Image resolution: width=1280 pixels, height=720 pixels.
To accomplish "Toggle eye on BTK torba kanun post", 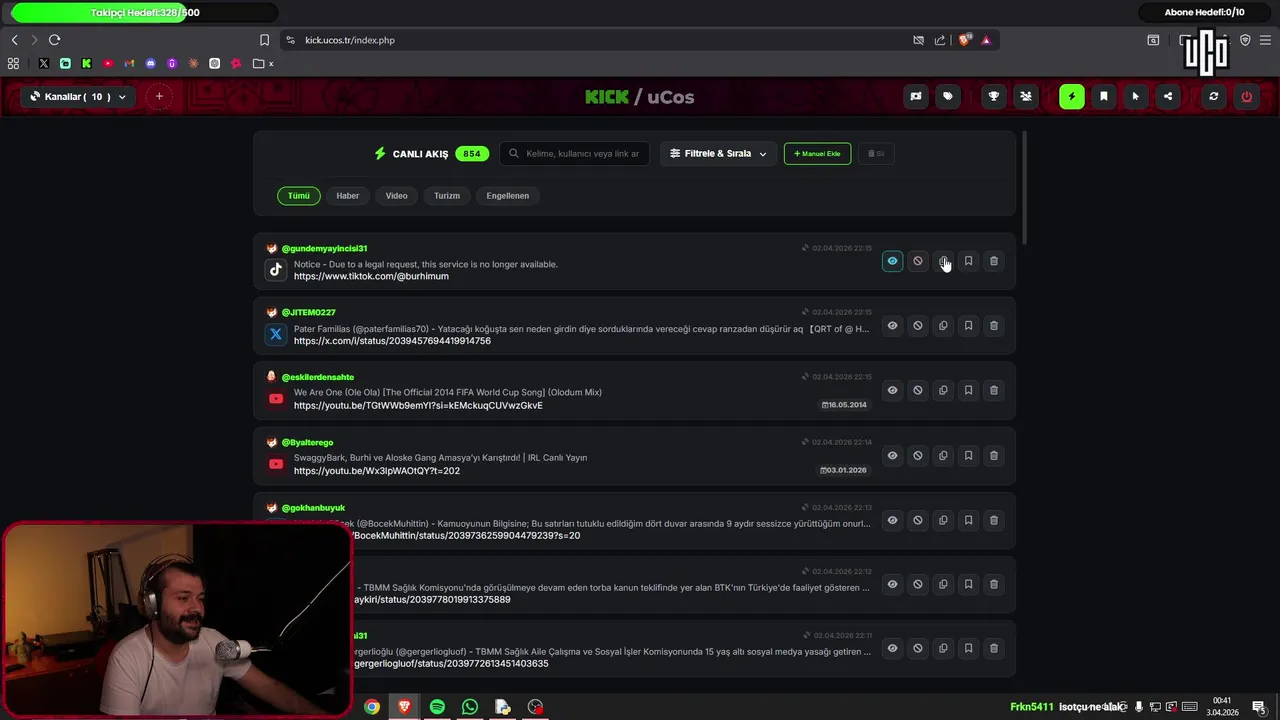I will pos(892,584).
